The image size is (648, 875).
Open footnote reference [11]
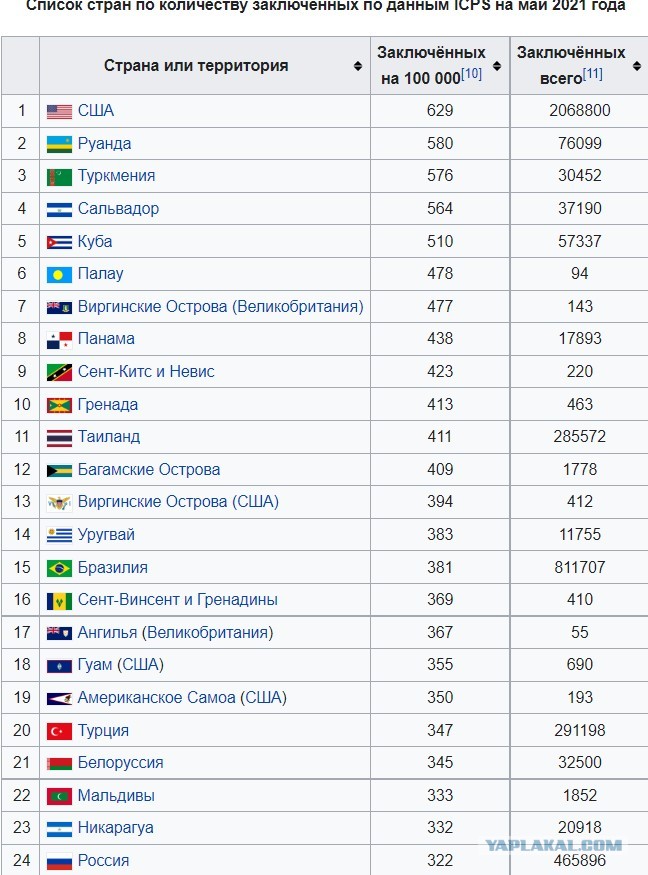(592, 74)
